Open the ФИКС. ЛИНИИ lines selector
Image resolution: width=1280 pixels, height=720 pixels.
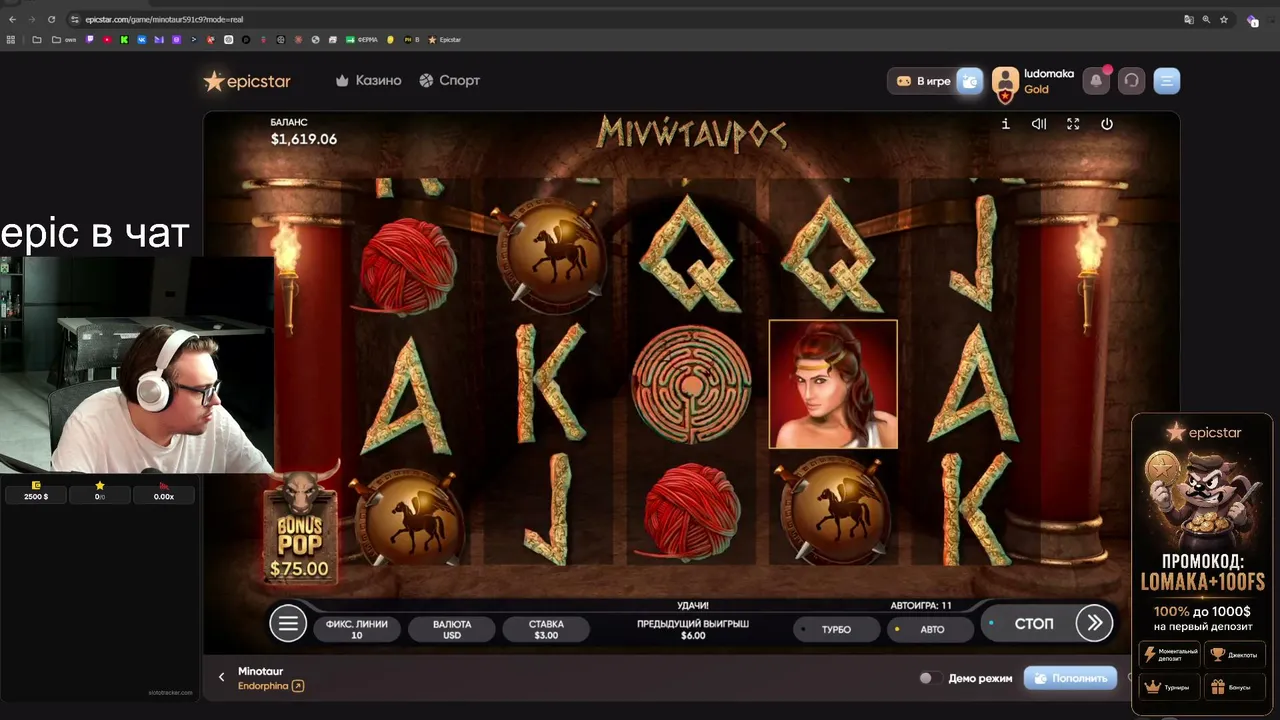pos(357,629)
